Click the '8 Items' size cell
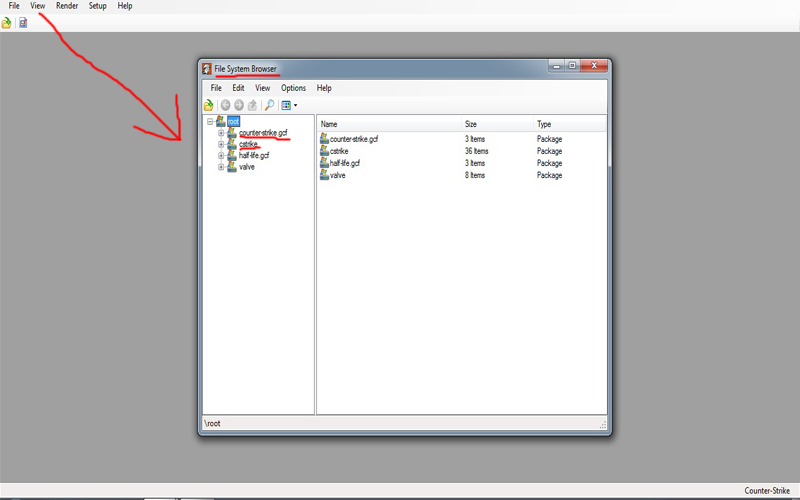 point(475,175)
